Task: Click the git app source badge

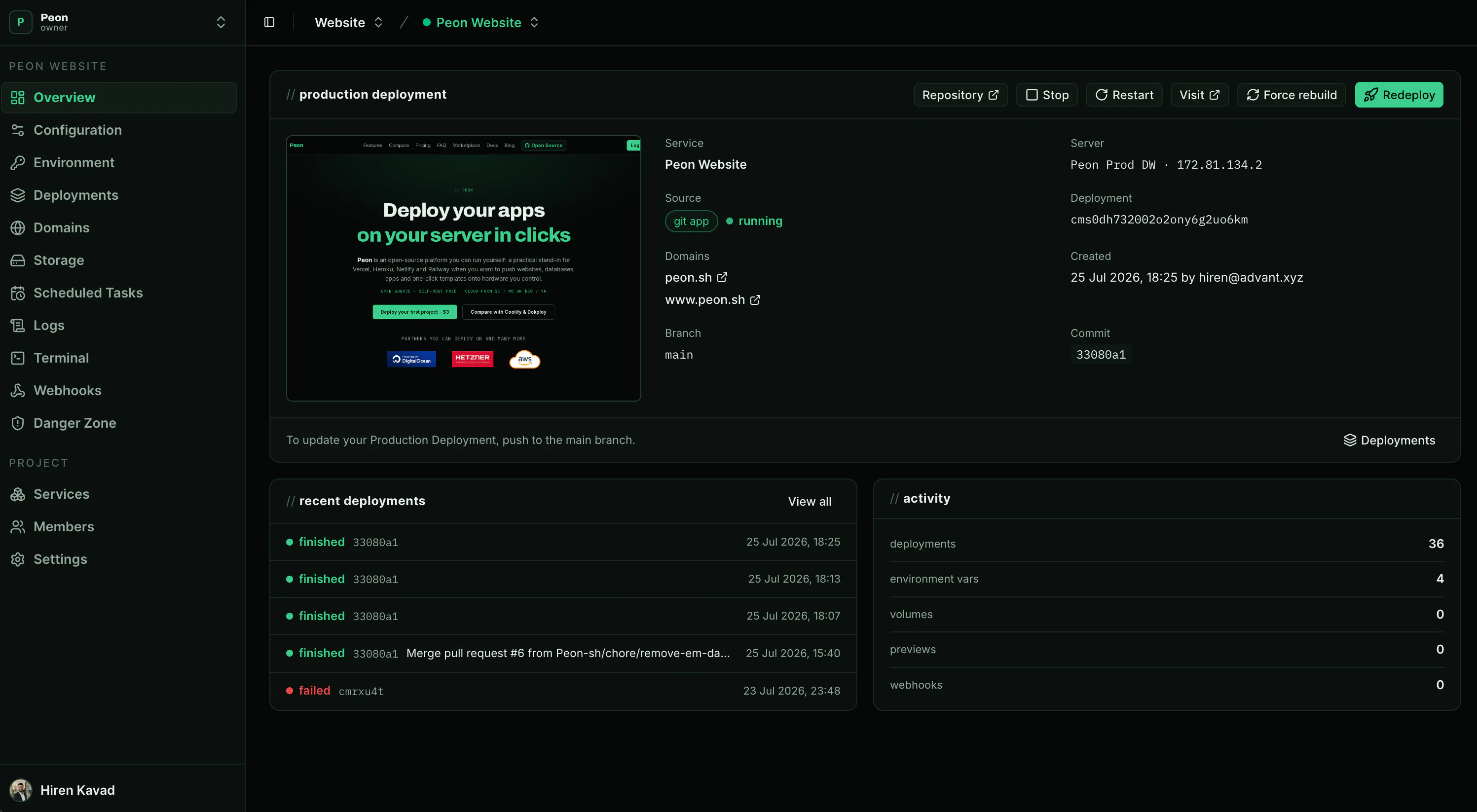Action: [692, 221]
